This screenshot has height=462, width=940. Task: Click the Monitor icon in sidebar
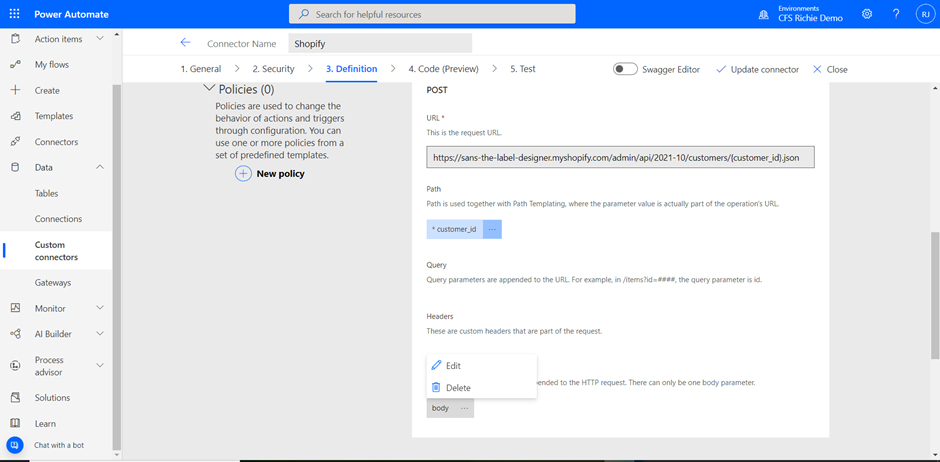click(16, 308)
